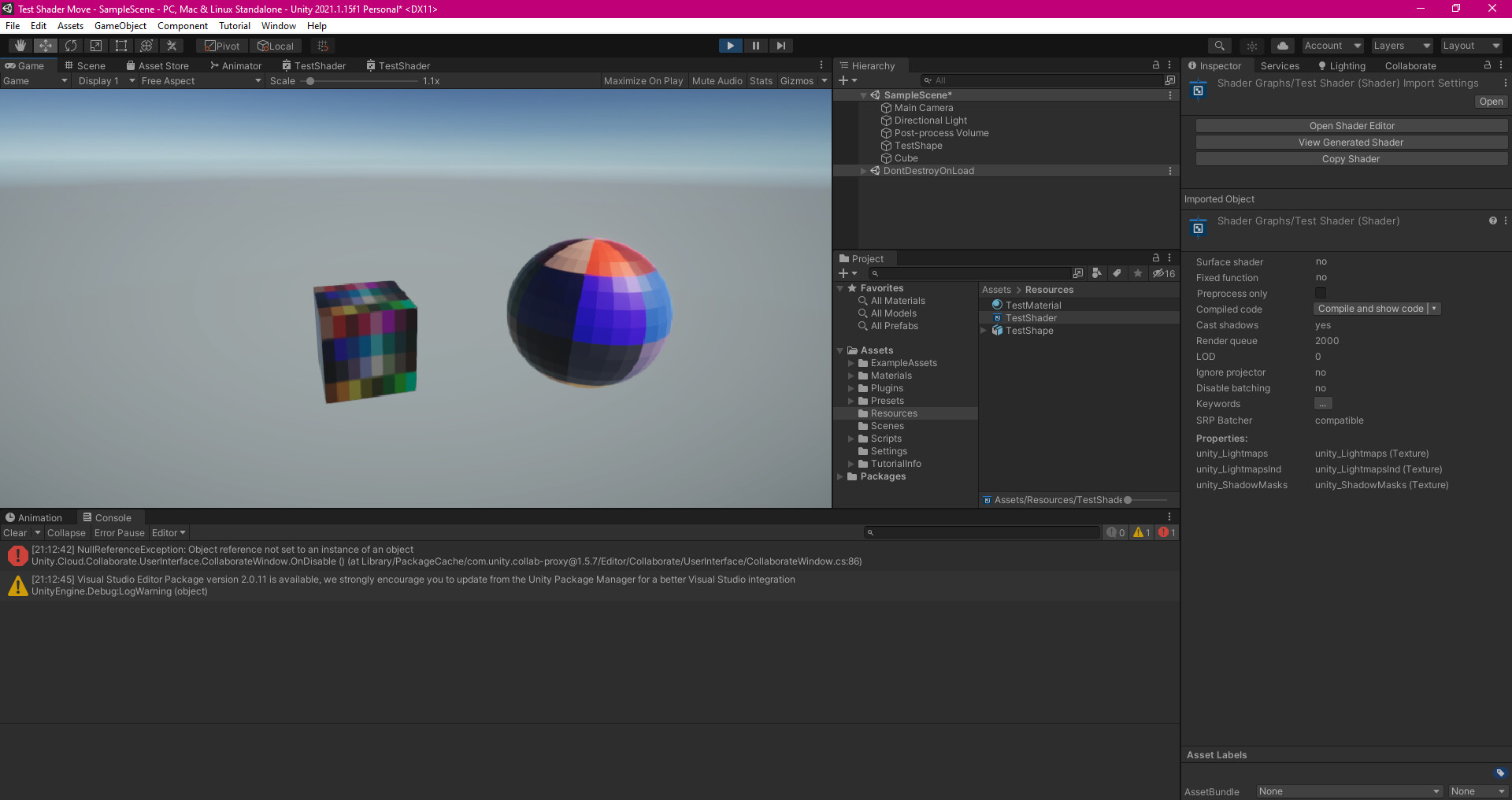Toggle Pivot handle position mode
Viewport: 1512px width, 800px height.
(221, 45)
